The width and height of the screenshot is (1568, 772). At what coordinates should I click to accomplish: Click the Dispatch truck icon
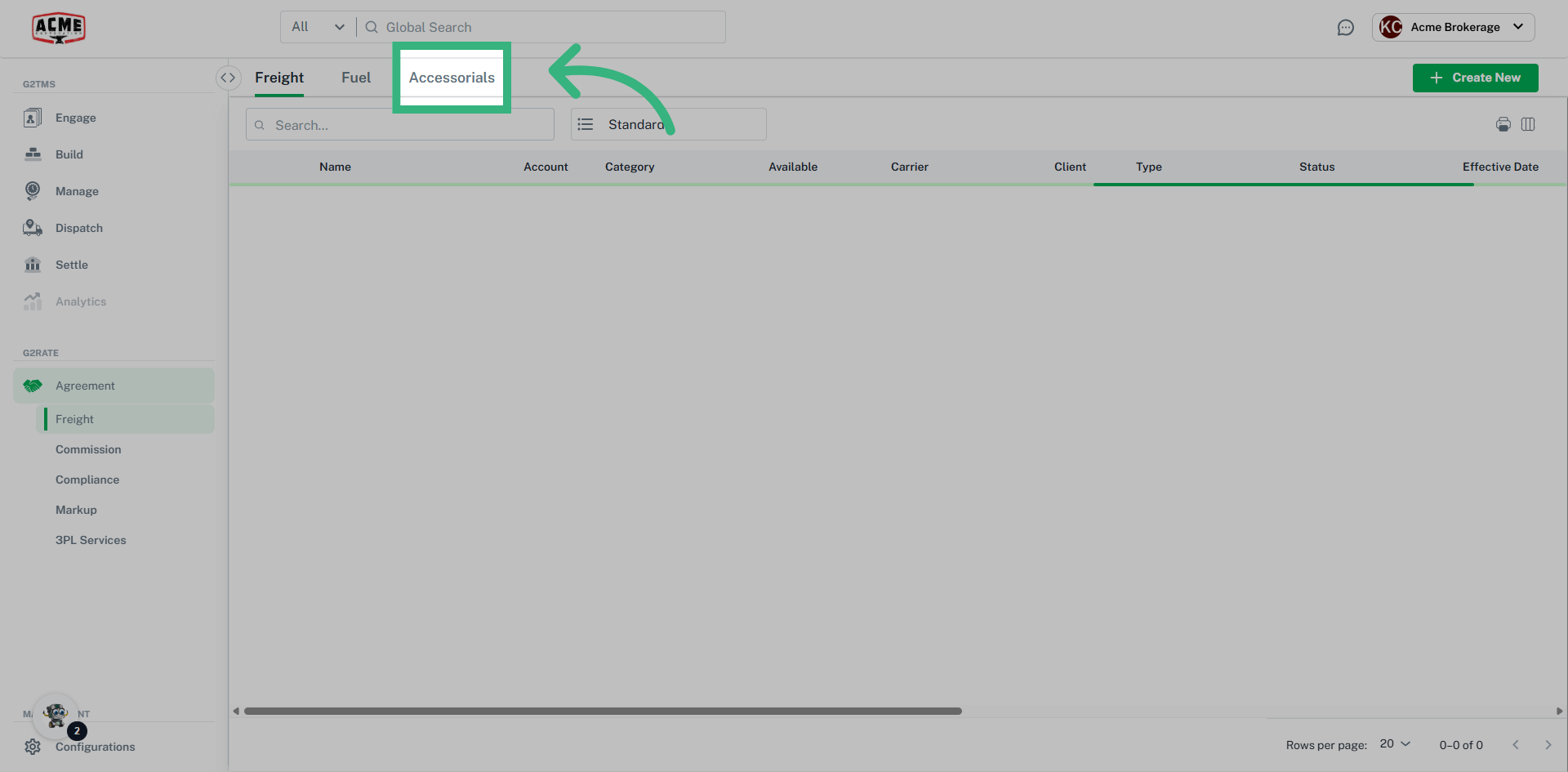(x=33, y=228)
